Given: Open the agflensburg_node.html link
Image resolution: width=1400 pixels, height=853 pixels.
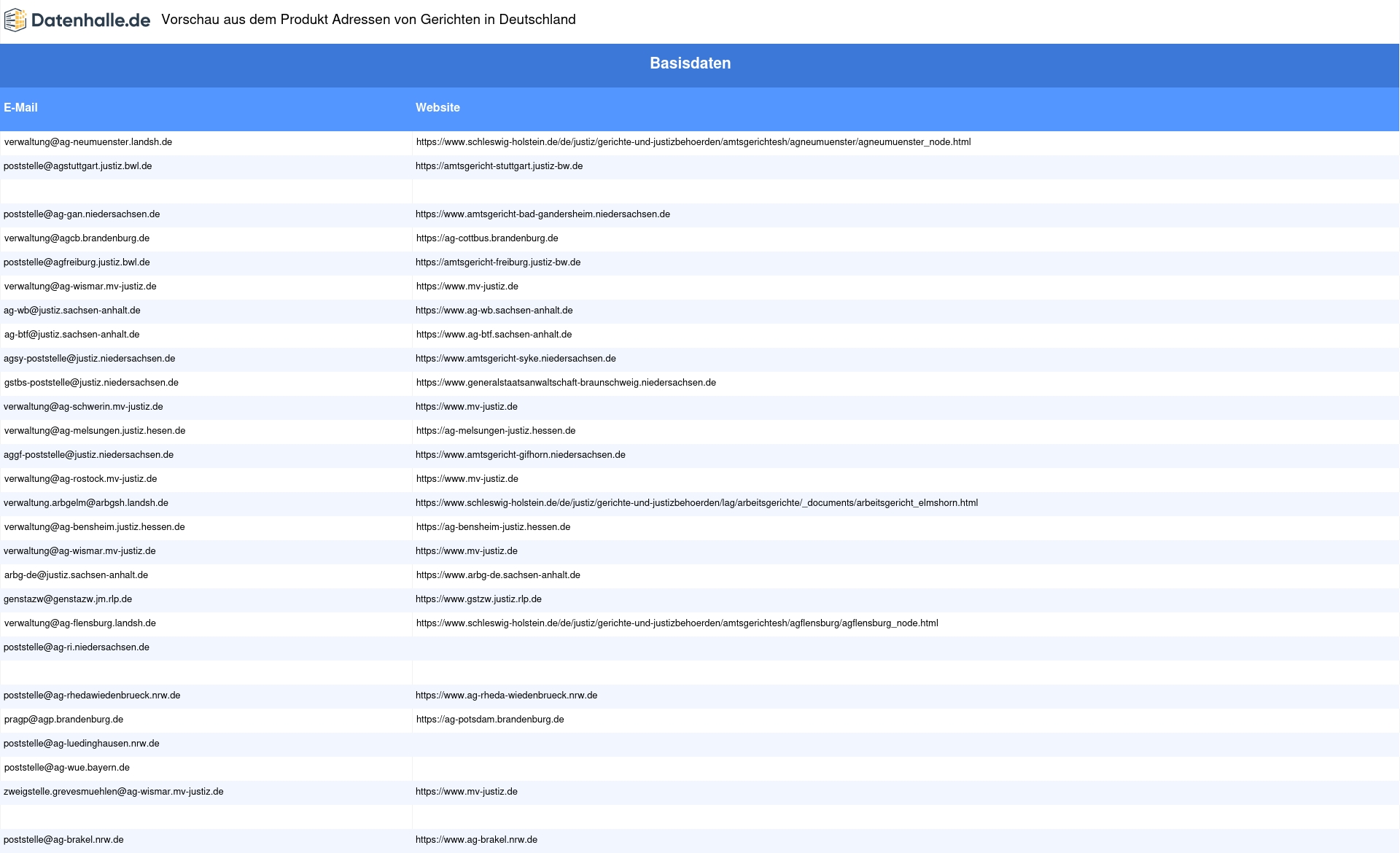Looking at the screenshot, I should [677, 623].
